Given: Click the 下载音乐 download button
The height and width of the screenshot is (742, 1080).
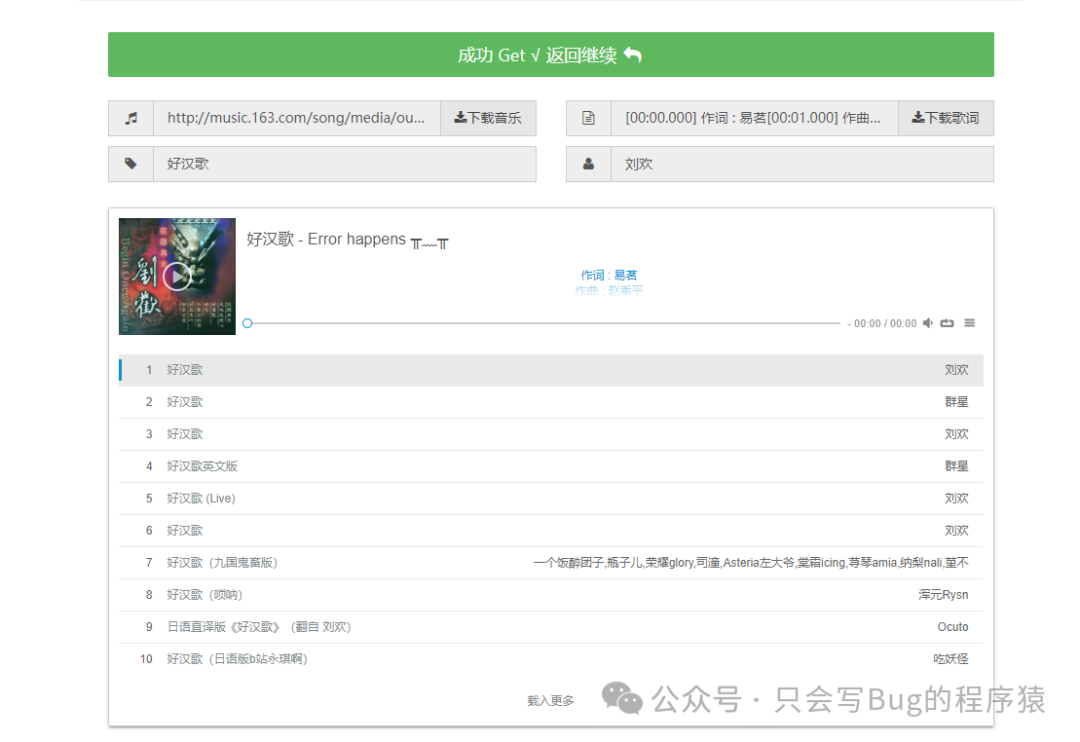Looking at the screenshot, I should tap(488, 118).
